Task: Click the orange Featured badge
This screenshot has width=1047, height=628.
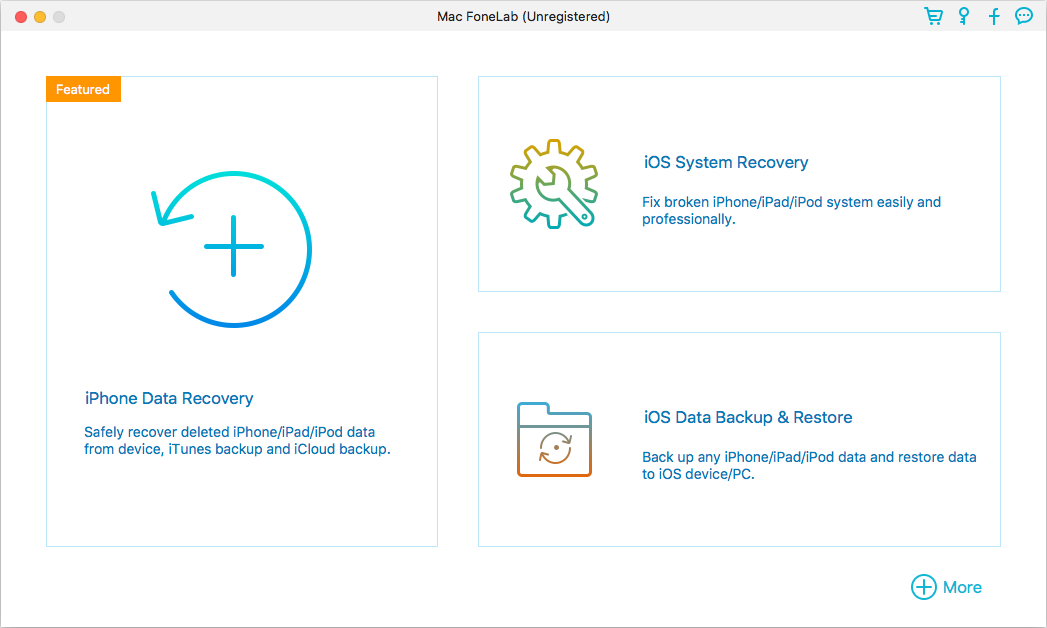Action: pos(83,89)
